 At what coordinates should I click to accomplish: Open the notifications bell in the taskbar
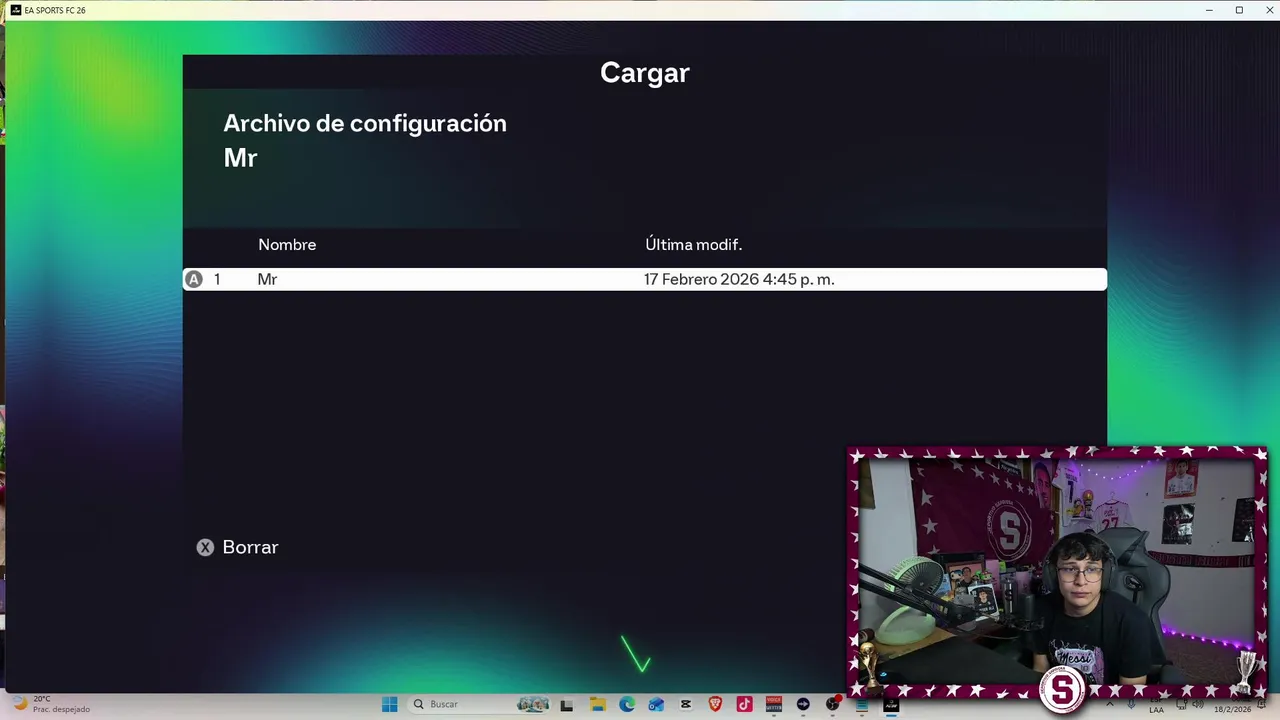pyautogui.click(x=1261, y=704)
